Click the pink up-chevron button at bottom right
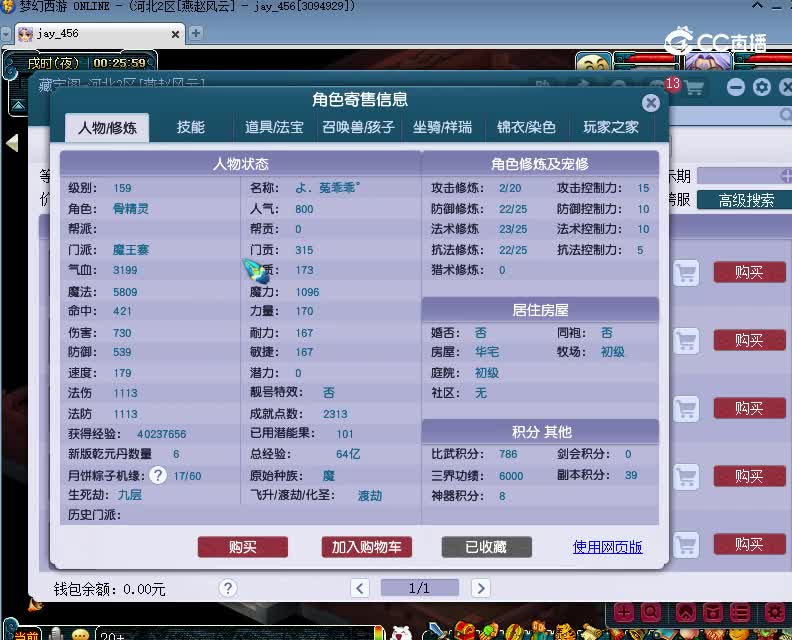The height and width of the screenshot is (640, 792). [x=686, y=613]
